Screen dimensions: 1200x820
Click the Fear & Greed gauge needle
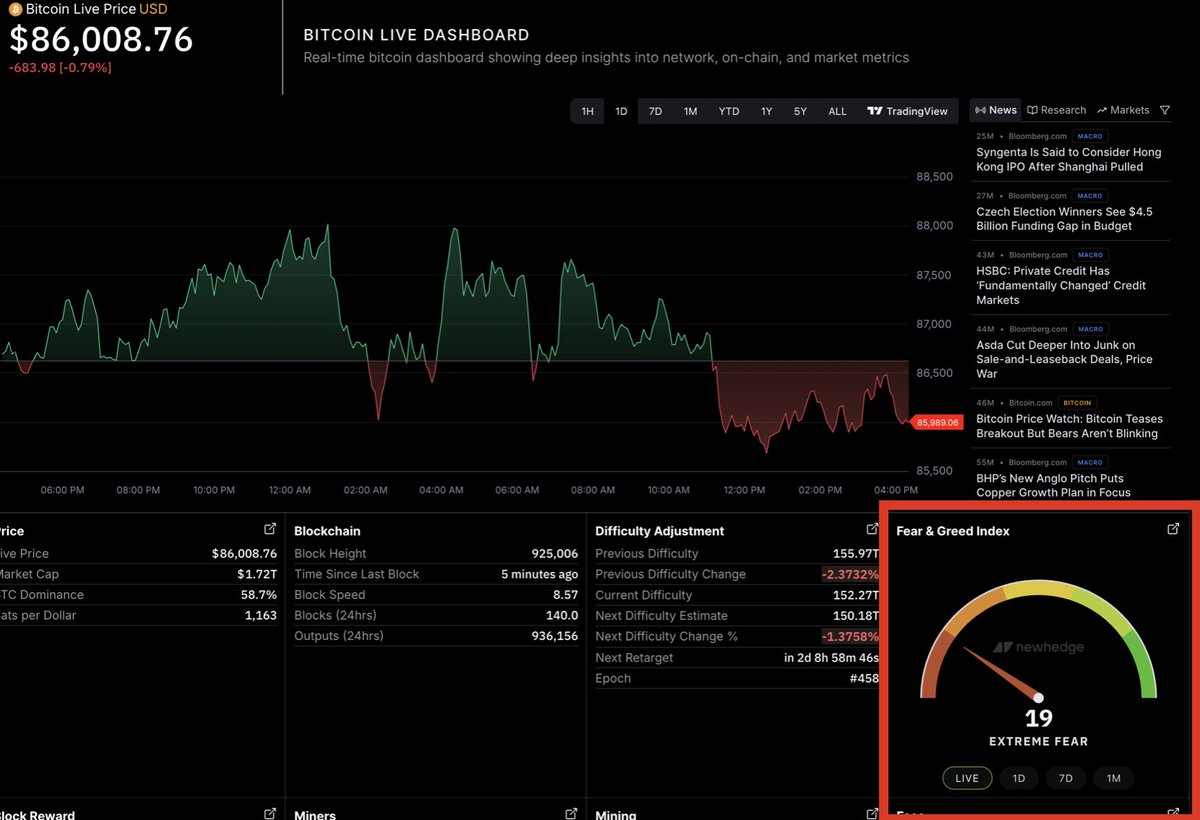point(1002,674)
